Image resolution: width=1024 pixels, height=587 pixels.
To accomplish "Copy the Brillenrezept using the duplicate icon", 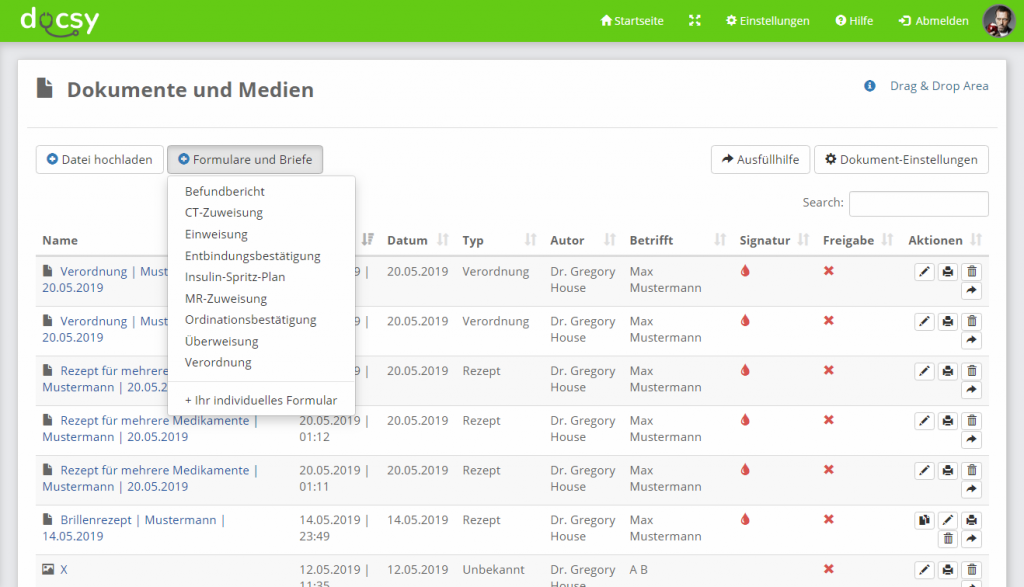I will pyautogui.click(x=924, y=520).
